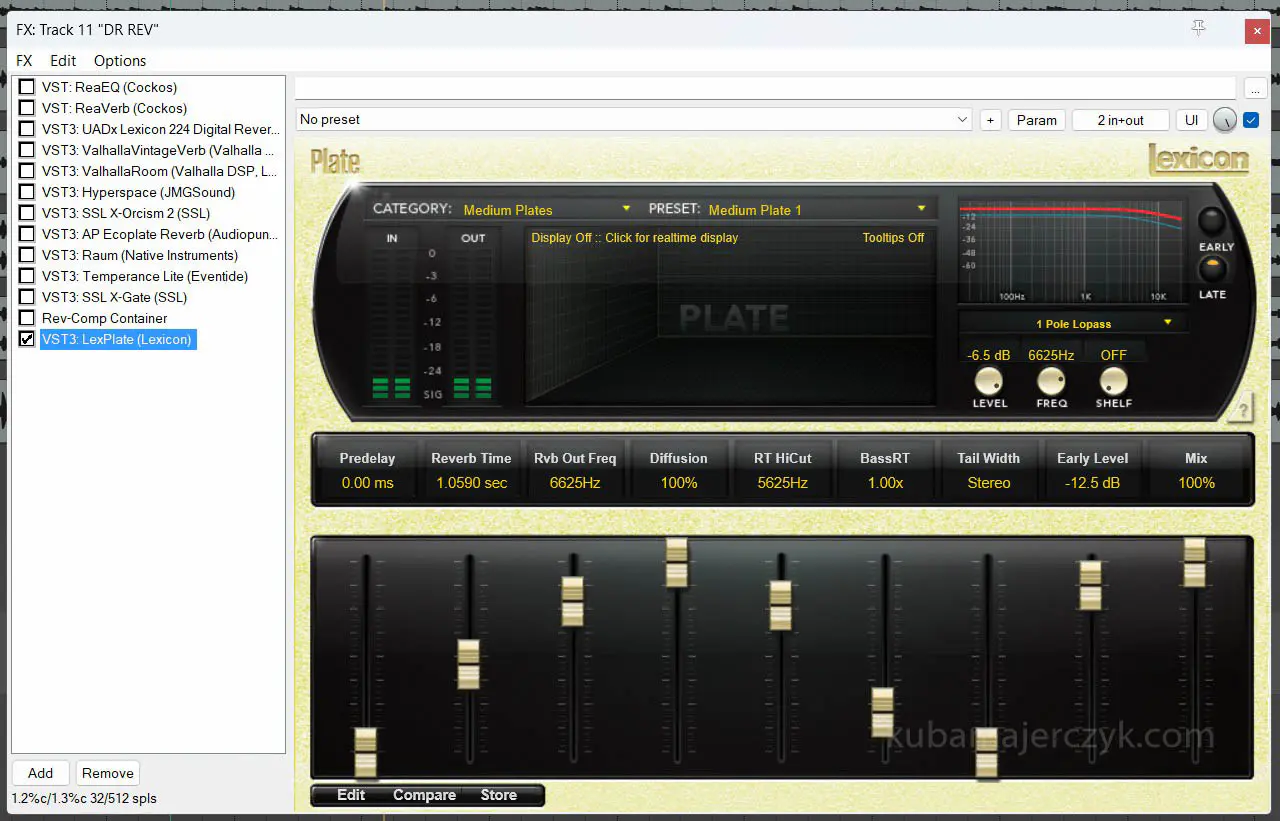Open the Edit menu in menu bar
Screen dimensions: 1280x821
coord(63,61)
